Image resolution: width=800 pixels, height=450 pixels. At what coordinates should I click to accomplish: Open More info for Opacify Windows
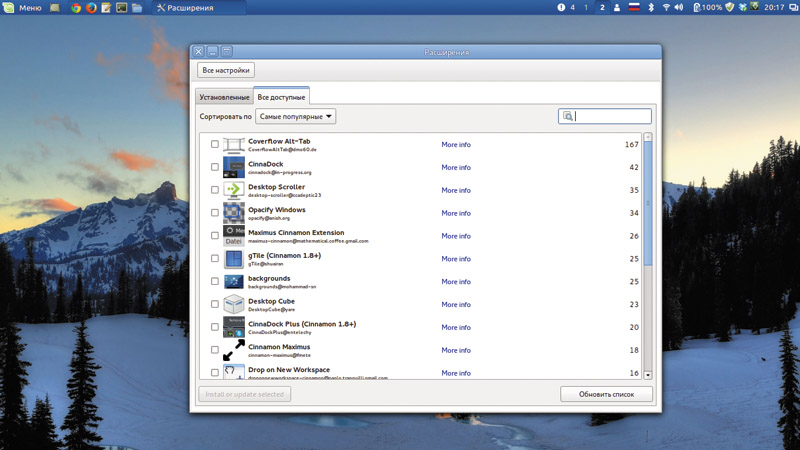(x=456, y=213)
